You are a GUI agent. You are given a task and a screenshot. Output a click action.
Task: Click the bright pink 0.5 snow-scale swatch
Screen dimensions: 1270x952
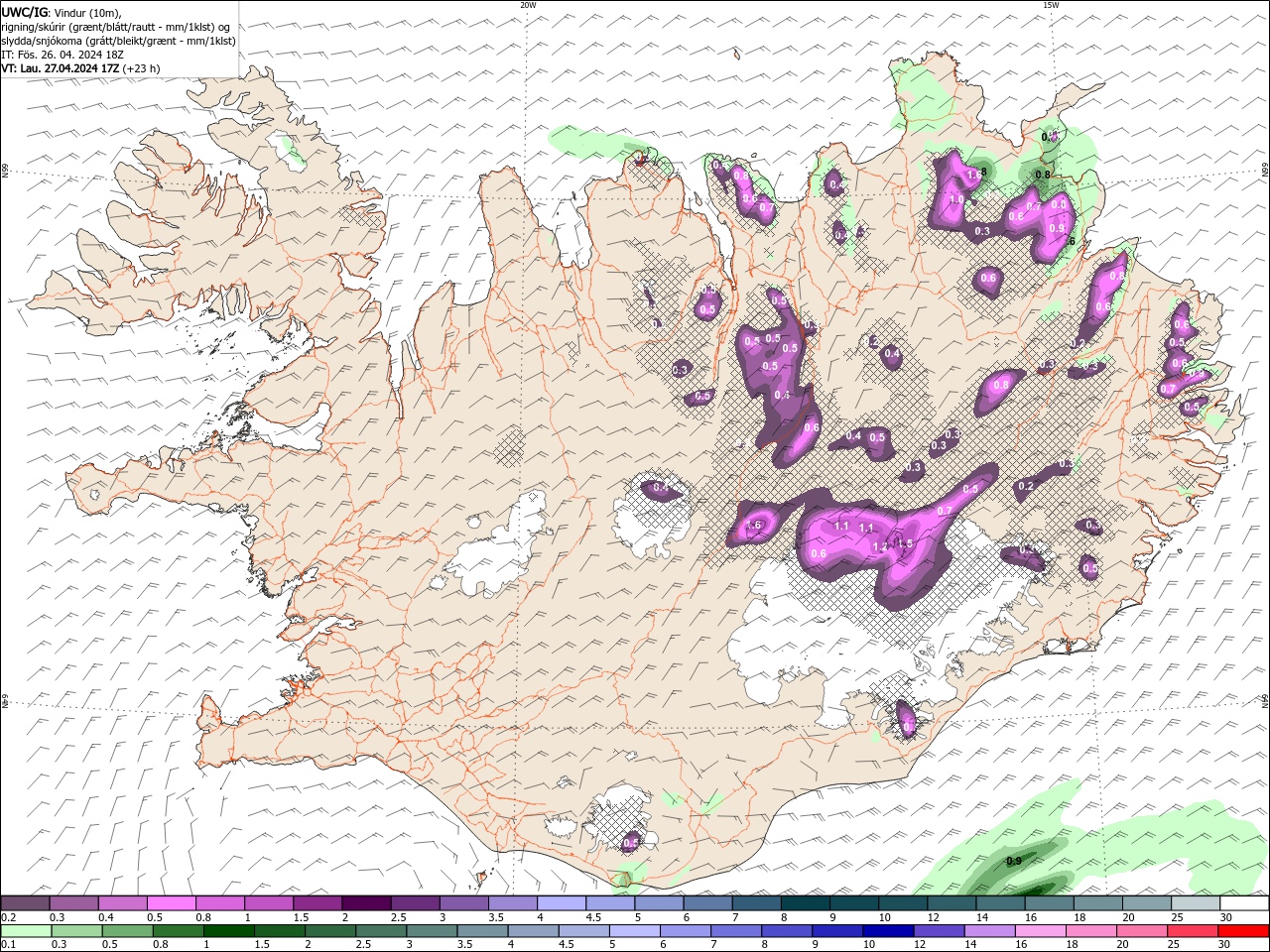[x=171, y=903]
